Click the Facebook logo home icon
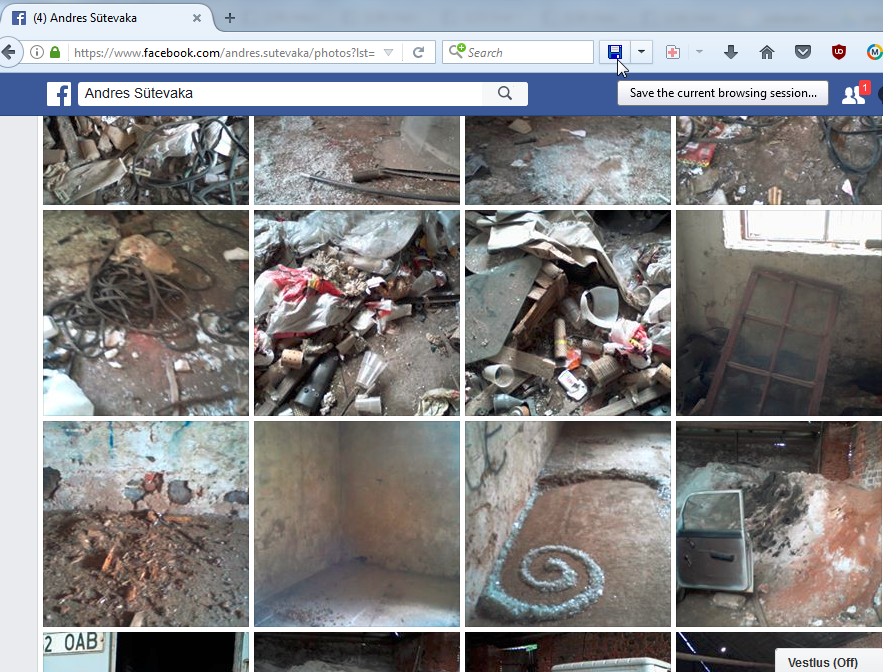The image size is (883, 672). pyautogui.click(x=59, y=94)
